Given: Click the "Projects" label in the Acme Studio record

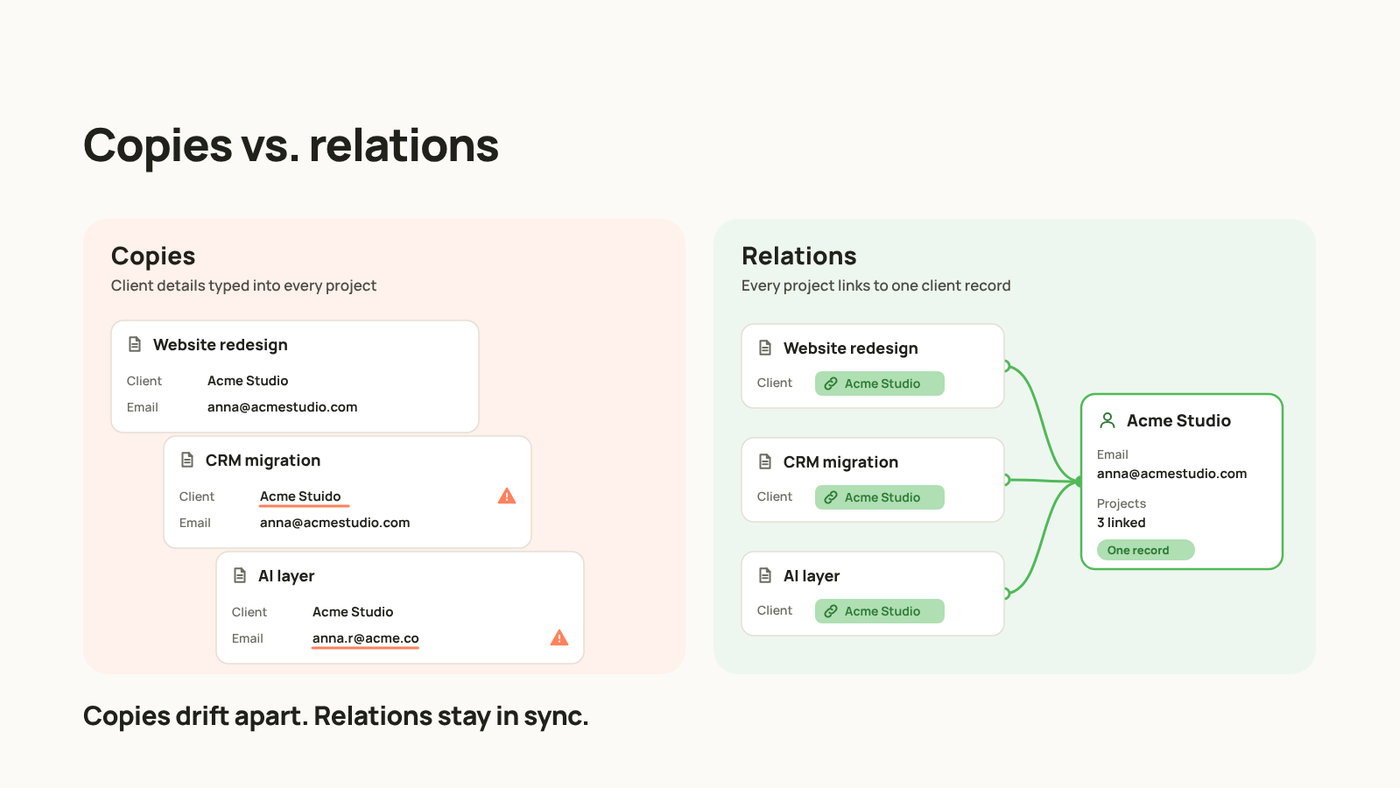Looking at the screenshot, I should (x=1121, y=504).
